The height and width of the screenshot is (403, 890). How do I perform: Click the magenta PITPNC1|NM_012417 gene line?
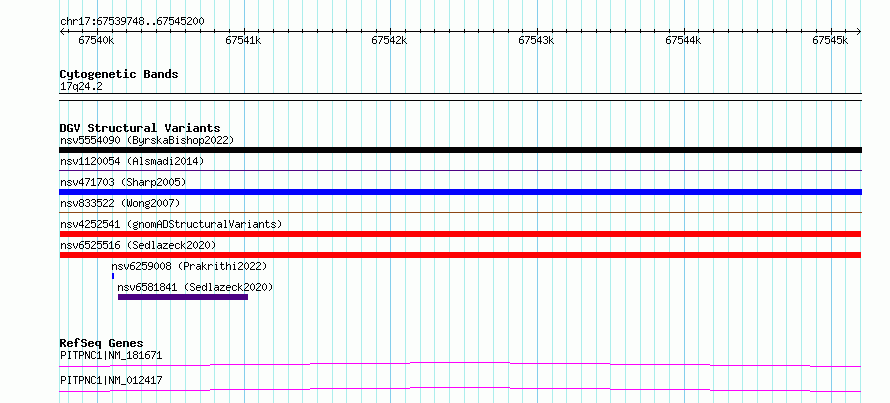tap(460, 389)
